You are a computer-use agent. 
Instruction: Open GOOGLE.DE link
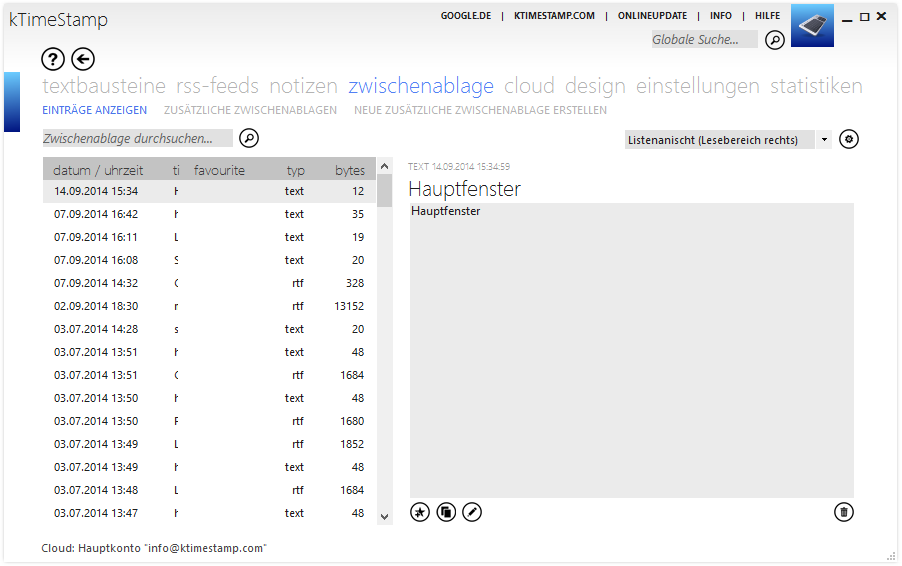click(466, 16)
